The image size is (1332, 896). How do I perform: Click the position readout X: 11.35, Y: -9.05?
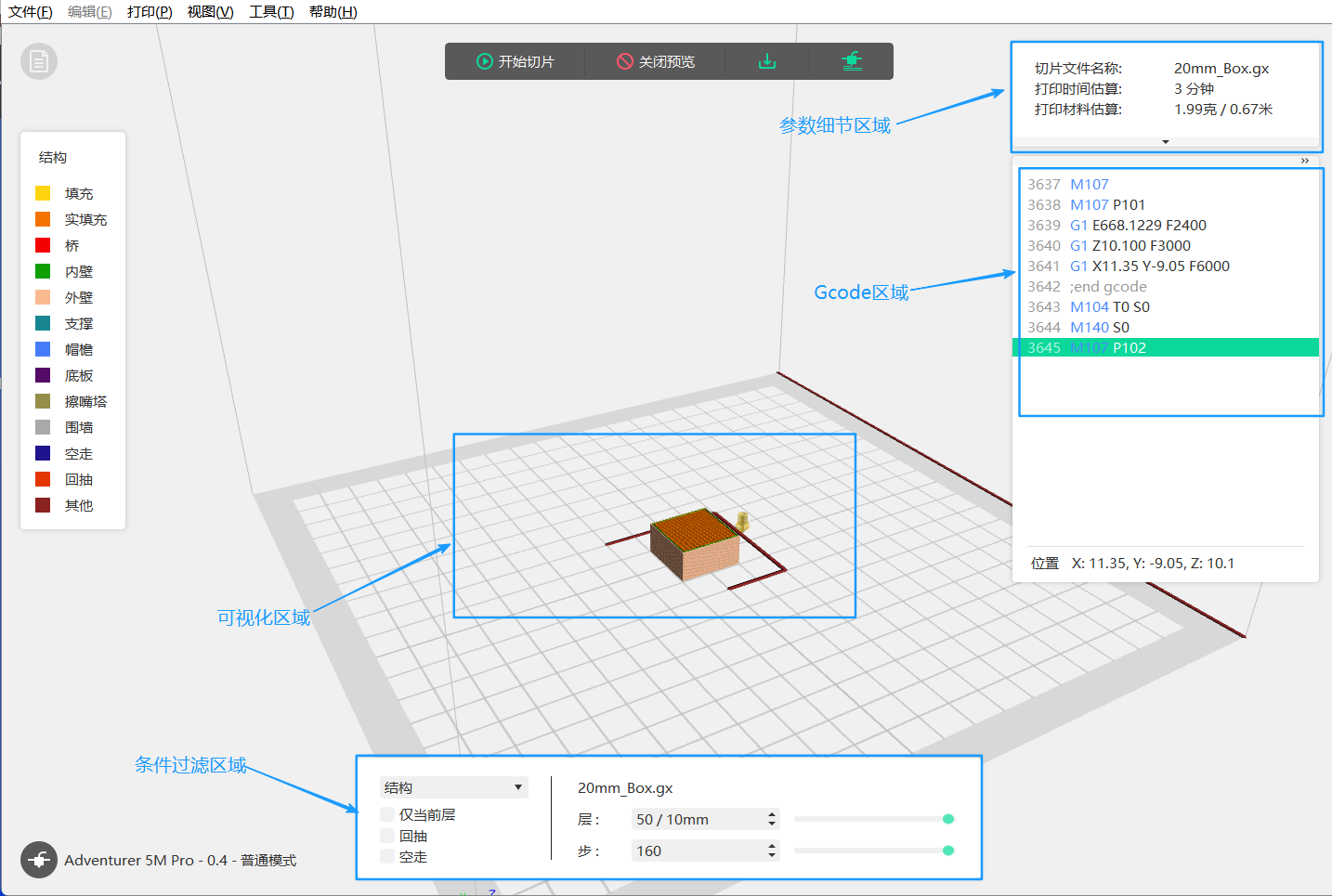[1153, 563]
